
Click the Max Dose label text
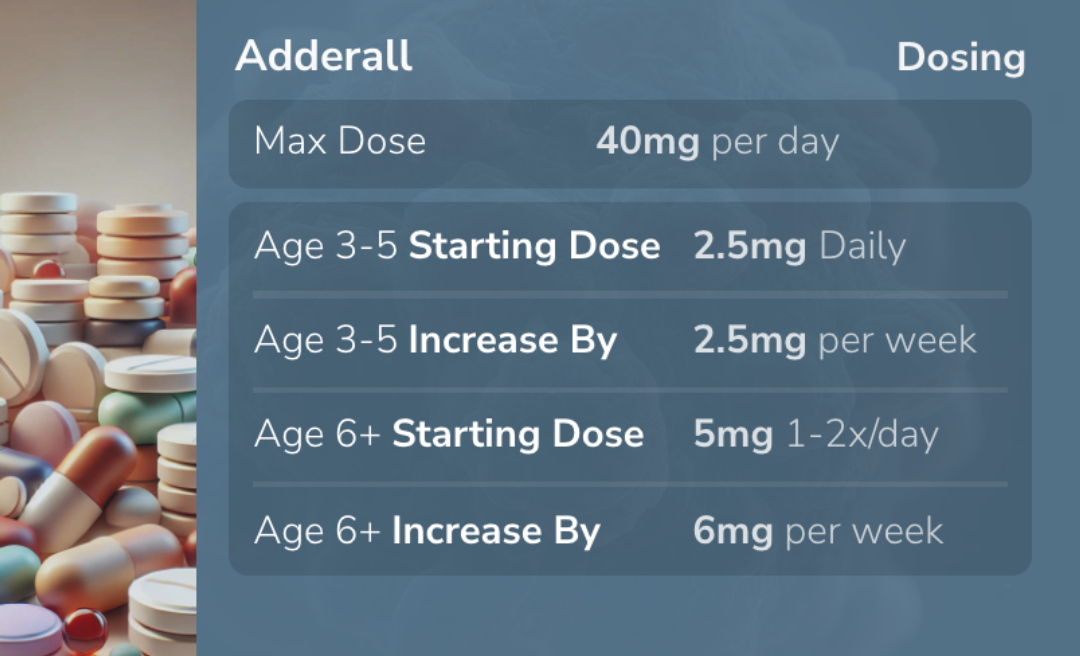click(340, 141)
